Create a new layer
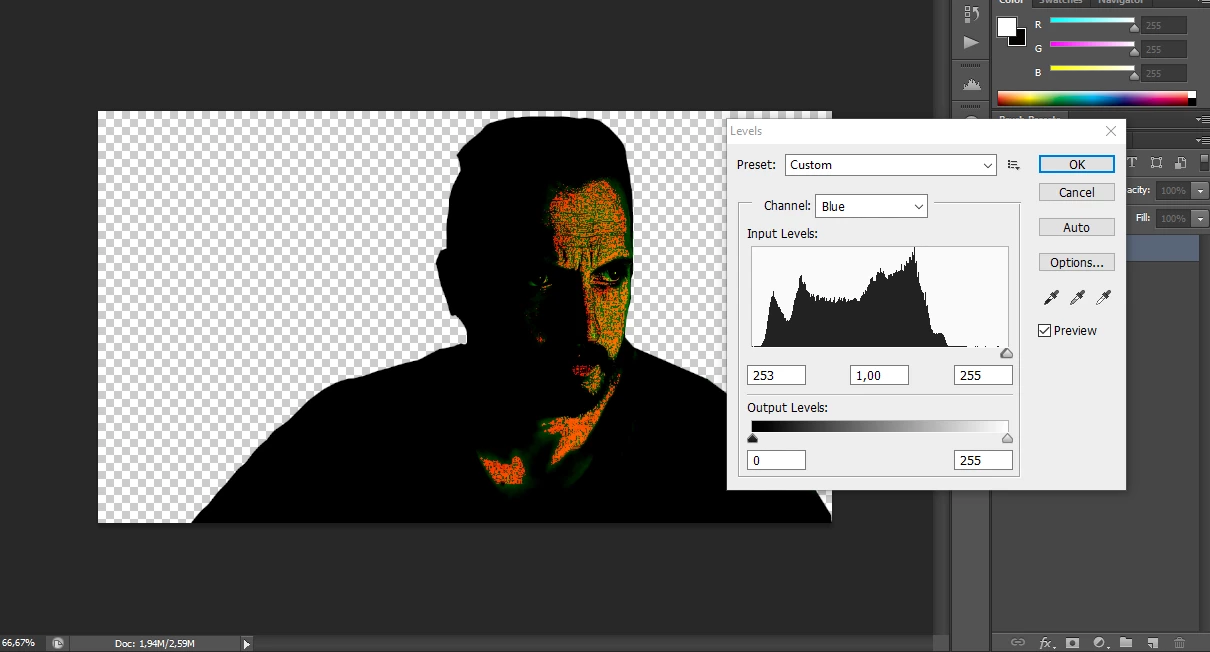 pos(1152,642)
